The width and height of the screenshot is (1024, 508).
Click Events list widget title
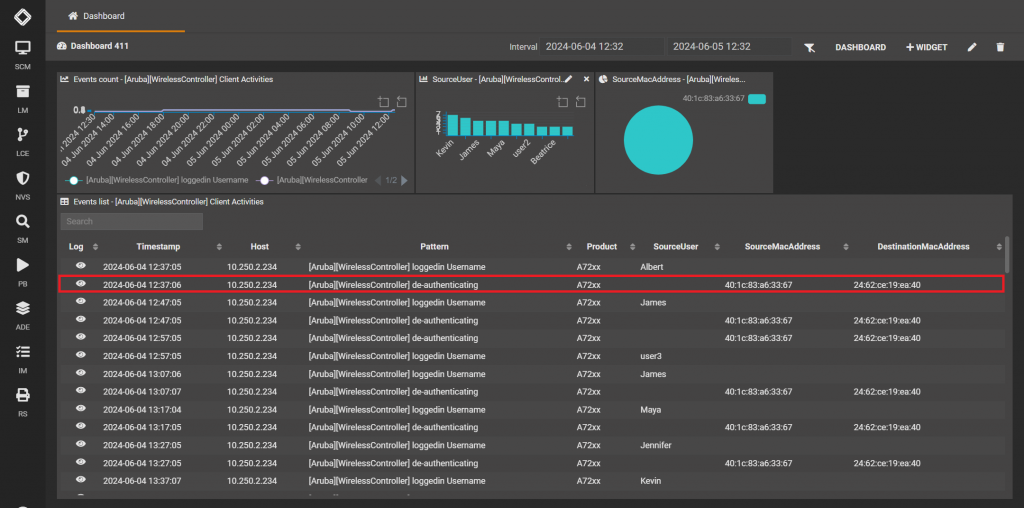pos(168,202)
